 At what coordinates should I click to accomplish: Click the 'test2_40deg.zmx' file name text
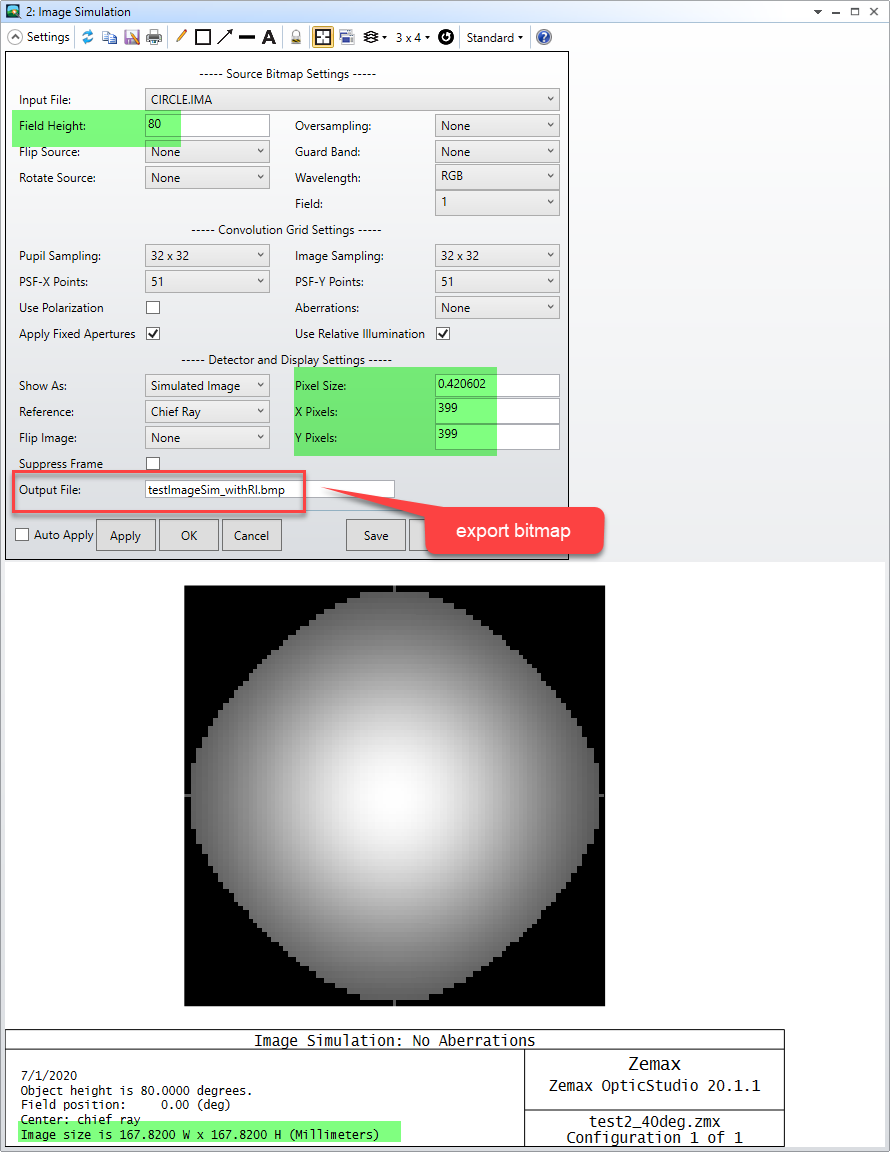pos(654,1121)
